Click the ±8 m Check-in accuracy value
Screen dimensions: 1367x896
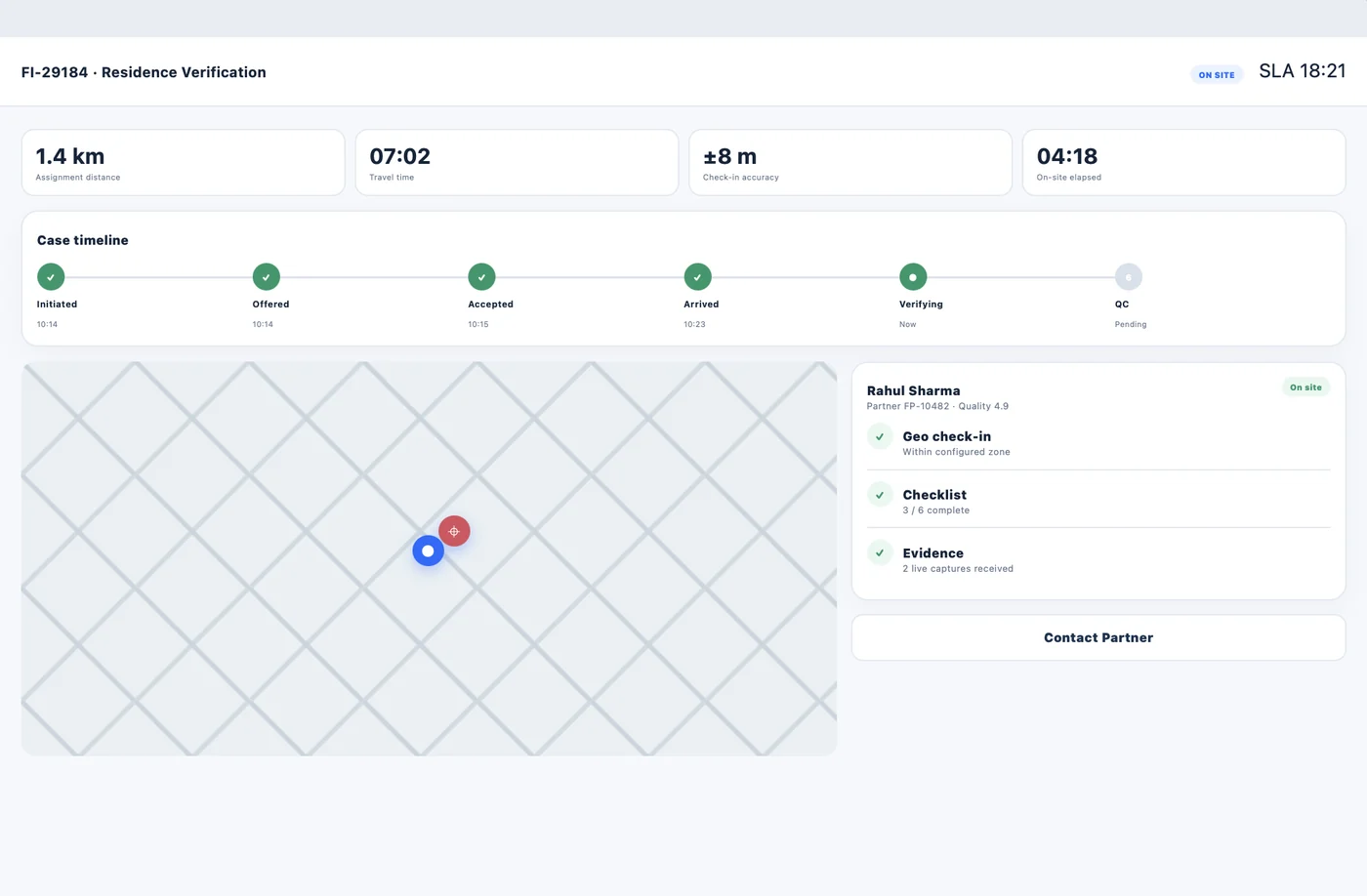[730, 156]
